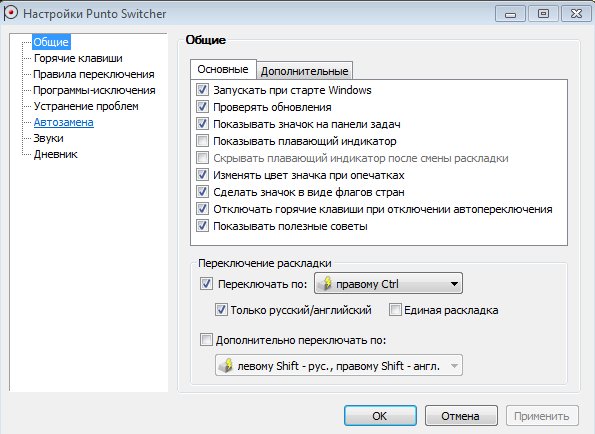Click the Отмена button
The height and width of the screenshot is (434, 595).
pyautogui.click(x=461, y=416)
